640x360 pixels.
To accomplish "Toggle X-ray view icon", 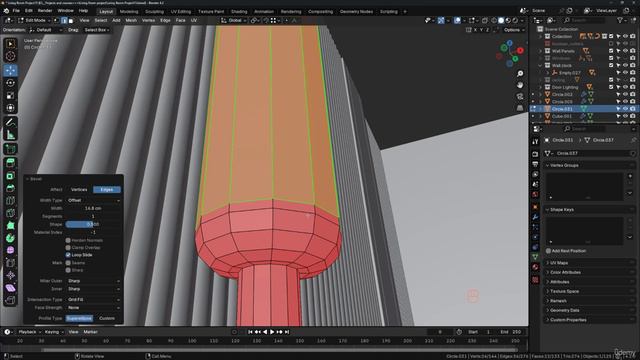I will click(x=484, y=20).
